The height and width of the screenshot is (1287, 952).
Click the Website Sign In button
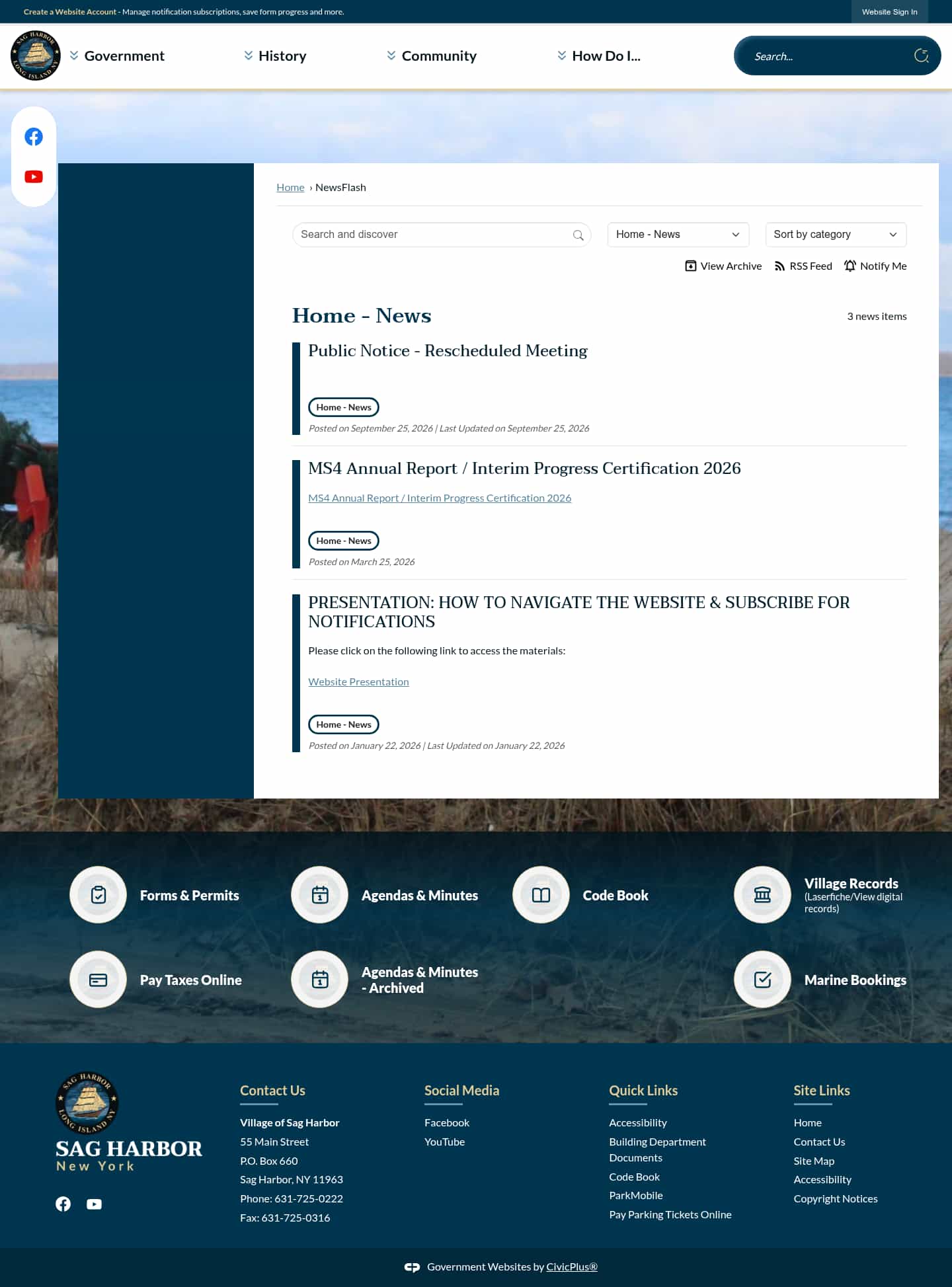pos(889,12)
